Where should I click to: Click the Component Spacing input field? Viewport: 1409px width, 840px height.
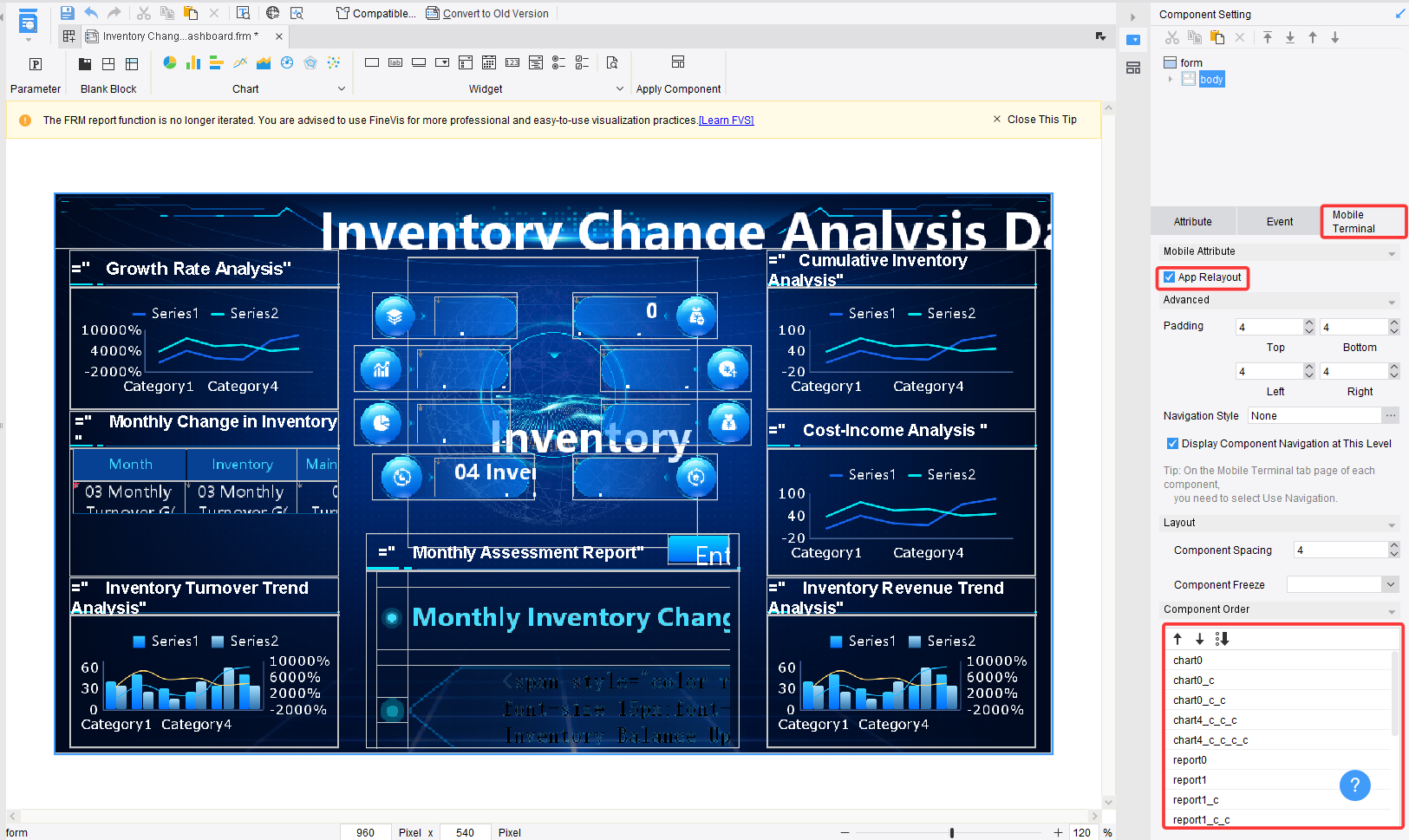tap(1341, 550)
